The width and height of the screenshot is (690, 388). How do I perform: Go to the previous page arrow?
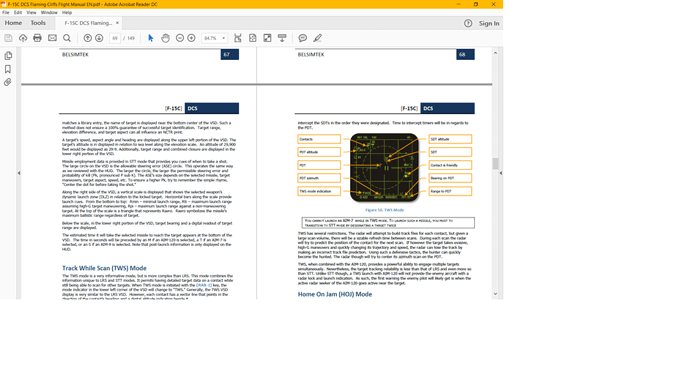point(88,38)
